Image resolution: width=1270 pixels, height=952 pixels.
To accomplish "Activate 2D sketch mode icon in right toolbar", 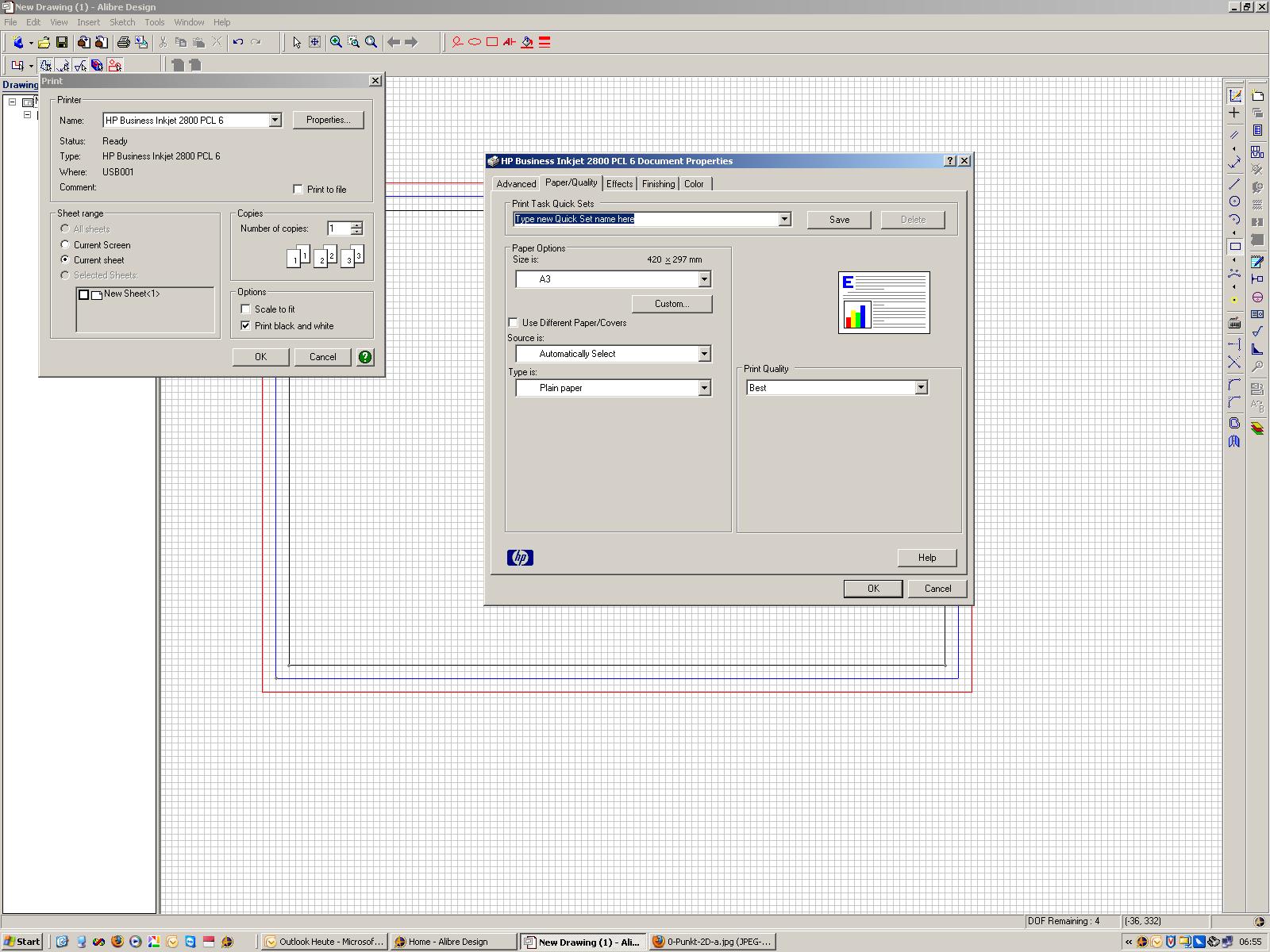I will tap(1235, 96).
